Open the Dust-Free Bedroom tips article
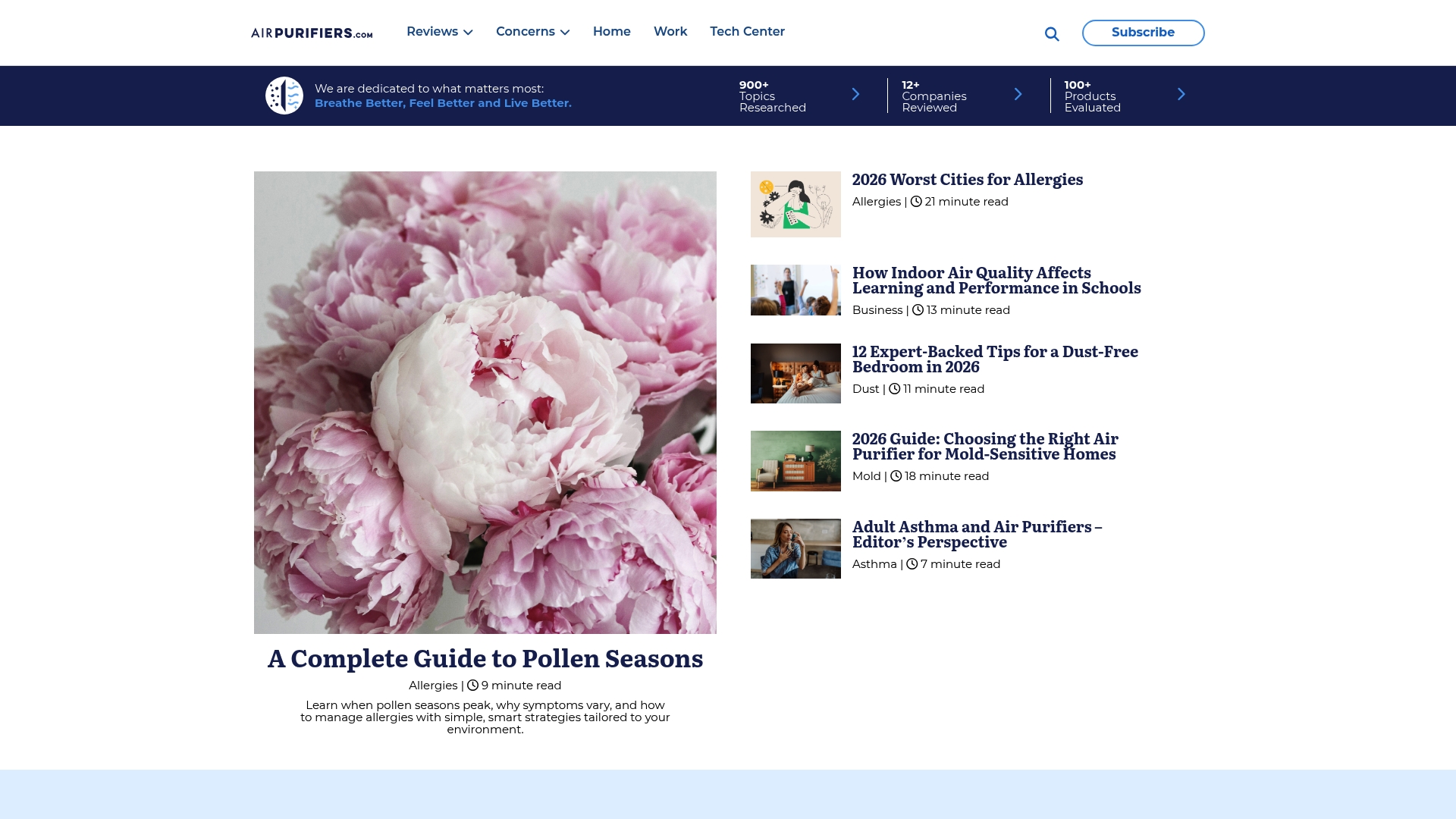 [995, 359]
